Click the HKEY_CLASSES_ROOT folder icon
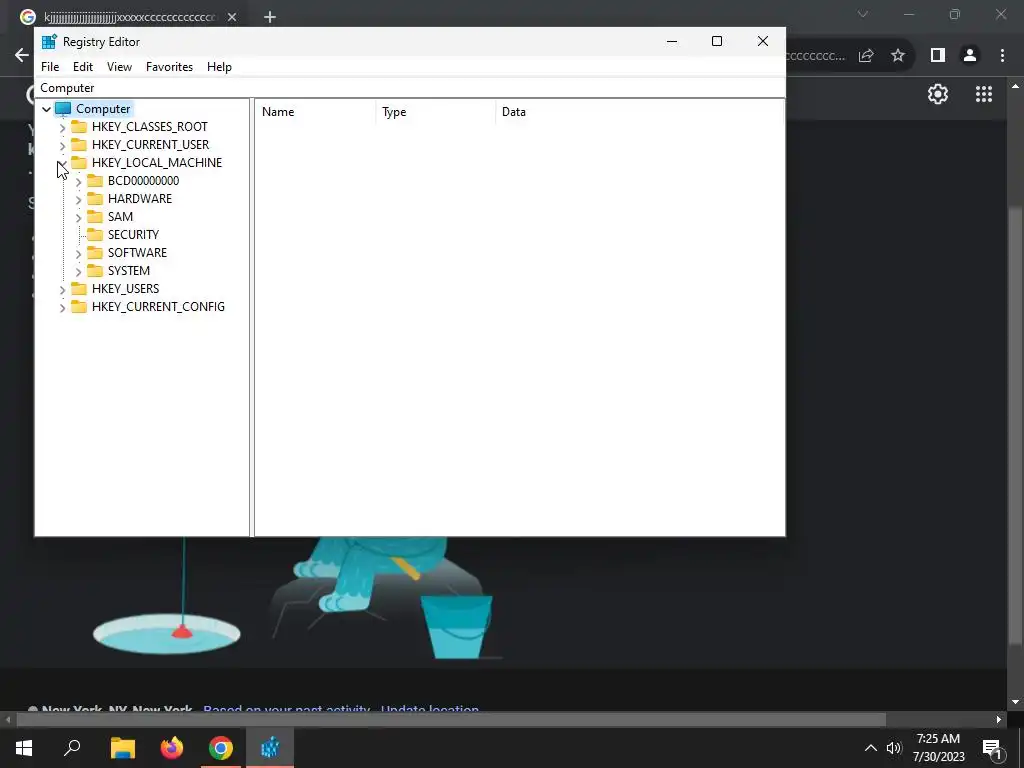This screenshot has height=768, width=1024. click(x=79, y=127)
